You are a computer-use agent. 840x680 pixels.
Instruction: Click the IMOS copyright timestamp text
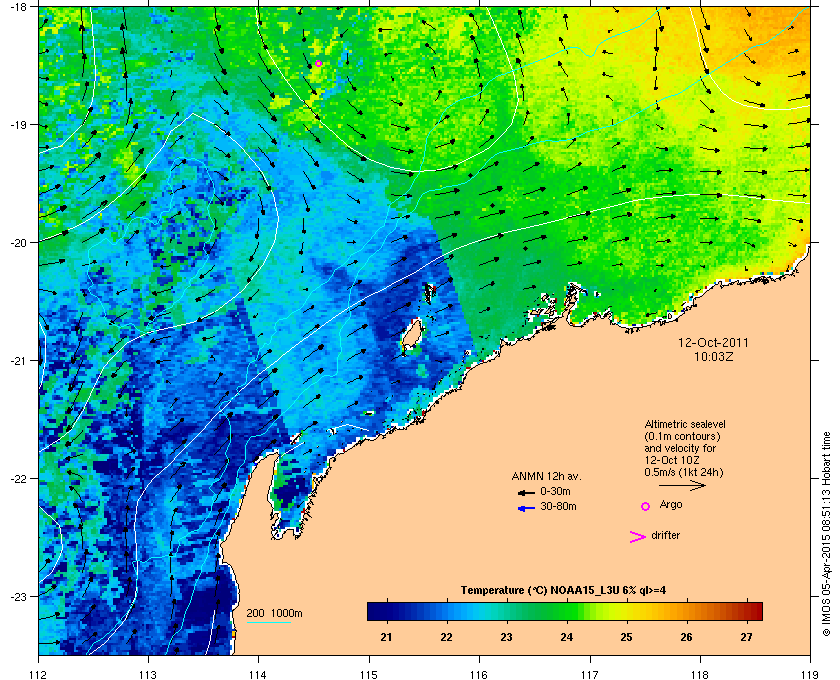pyautogui.click(x=826, y=533)
